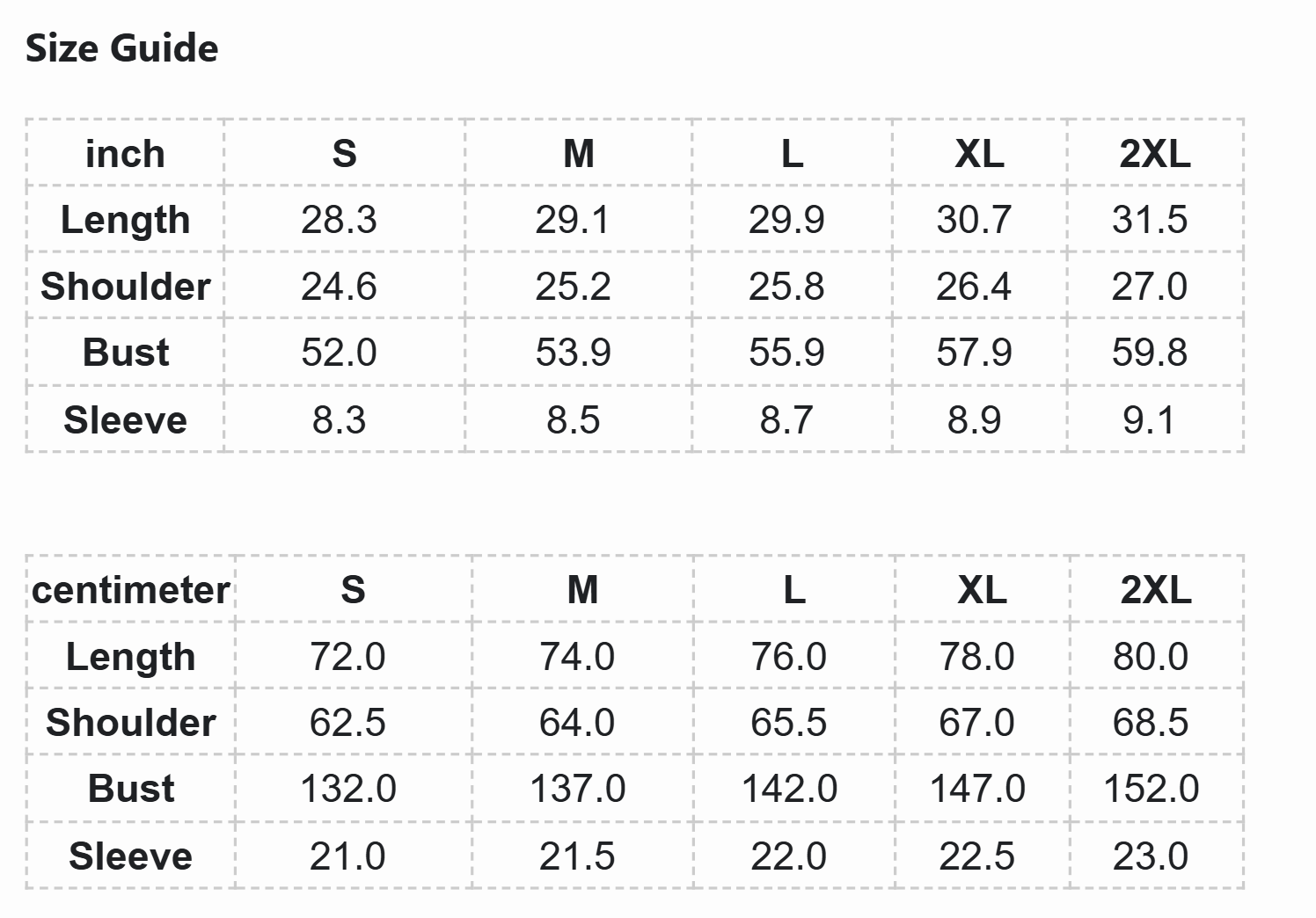Select the inch table header cell

point(125,154)
